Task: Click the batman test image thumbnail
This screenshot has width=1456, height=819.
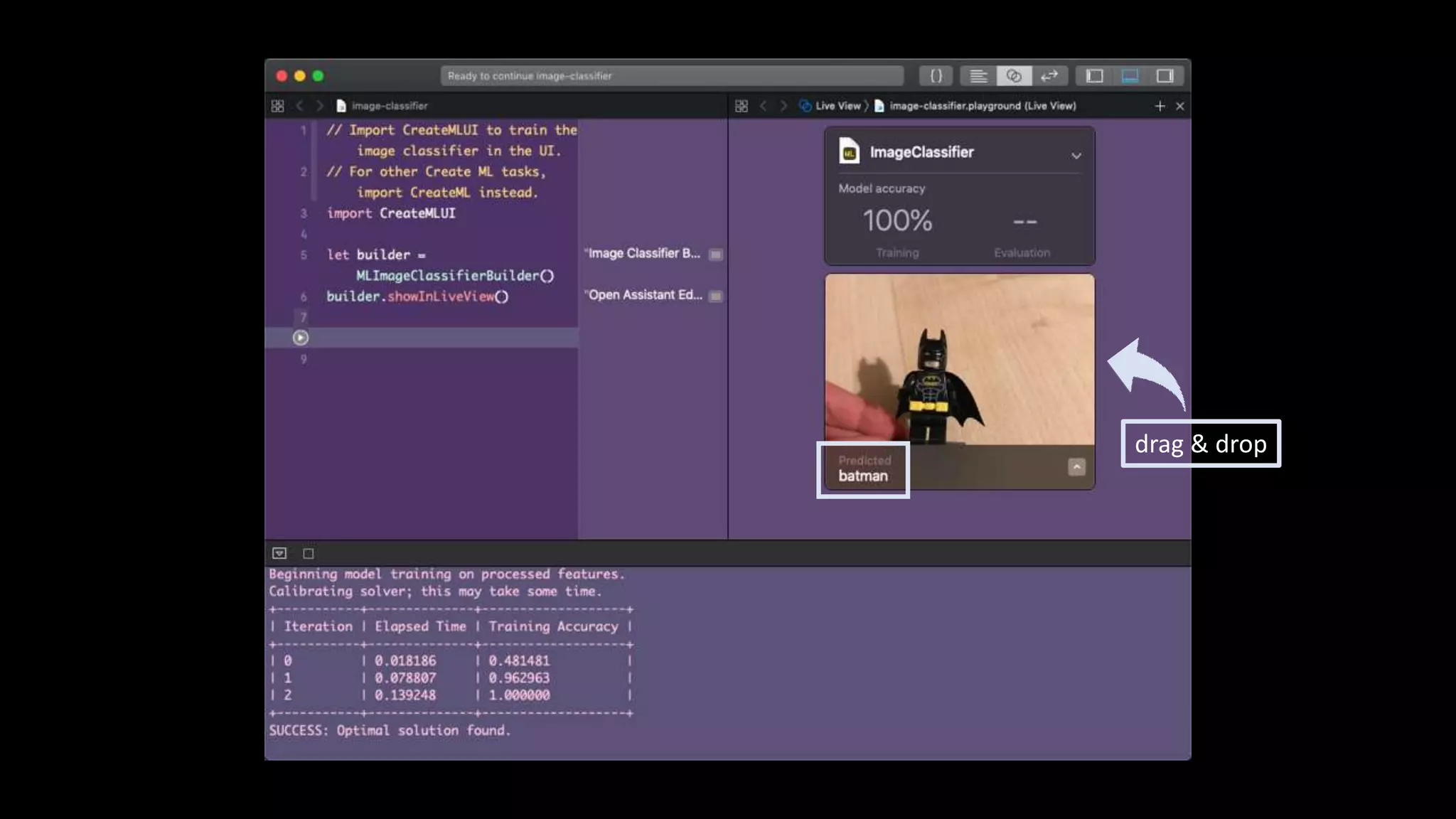Action: coord(959,359)
